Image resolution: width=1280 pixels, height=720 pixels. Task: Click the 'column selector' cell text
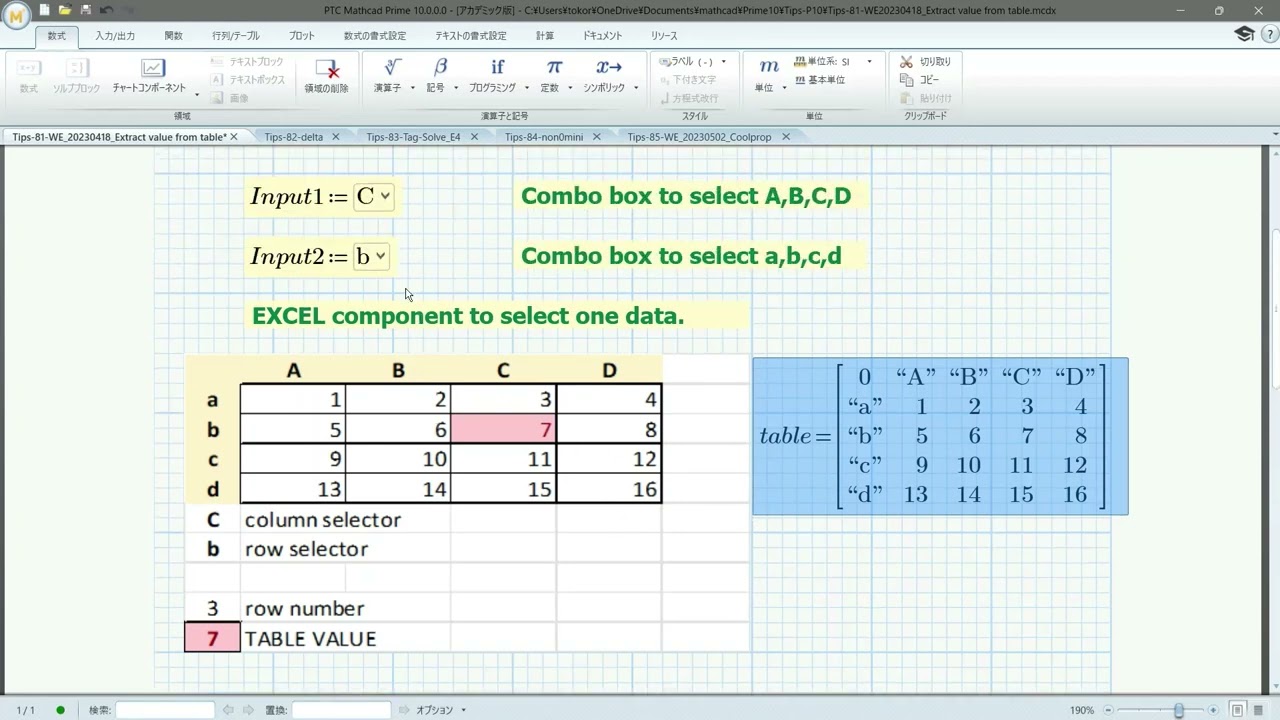[x=322, y=520]
